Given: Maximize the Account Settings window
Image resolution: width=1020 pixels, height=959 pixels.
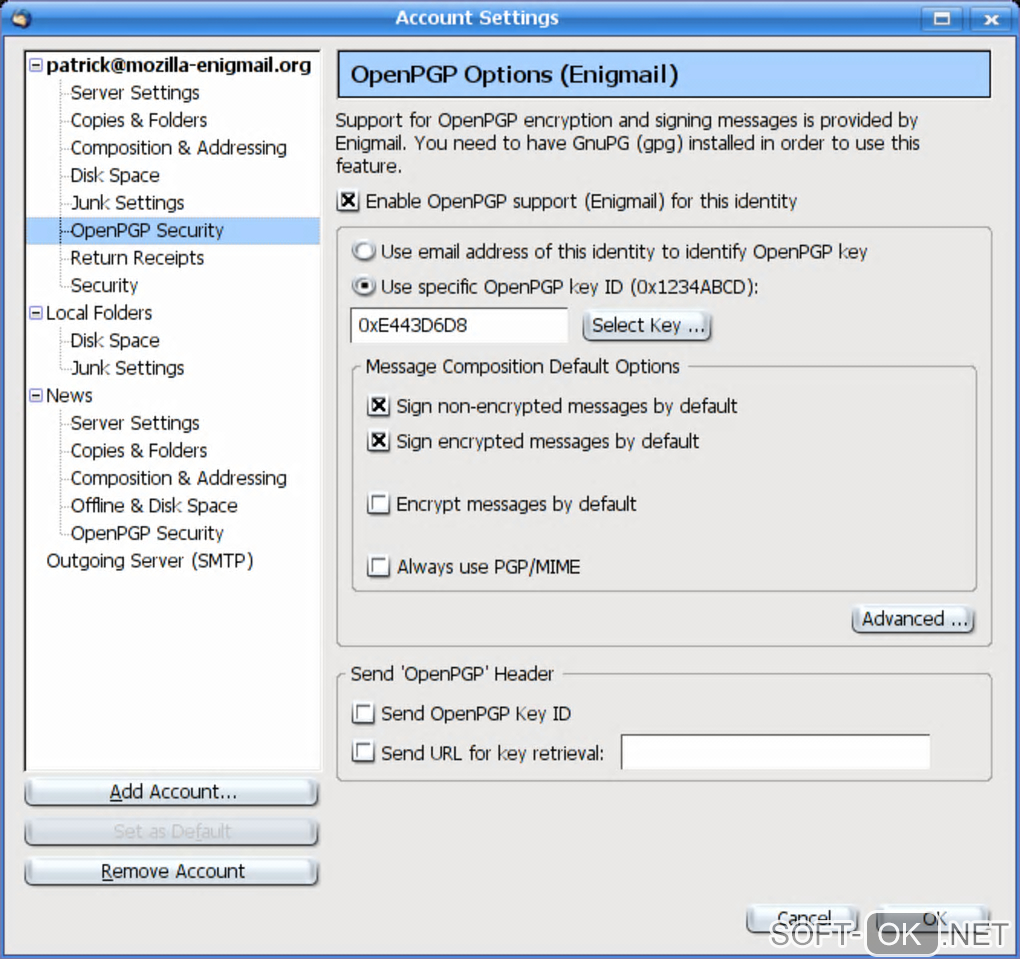Looking at the screenshot, I should tap(942, 18).
